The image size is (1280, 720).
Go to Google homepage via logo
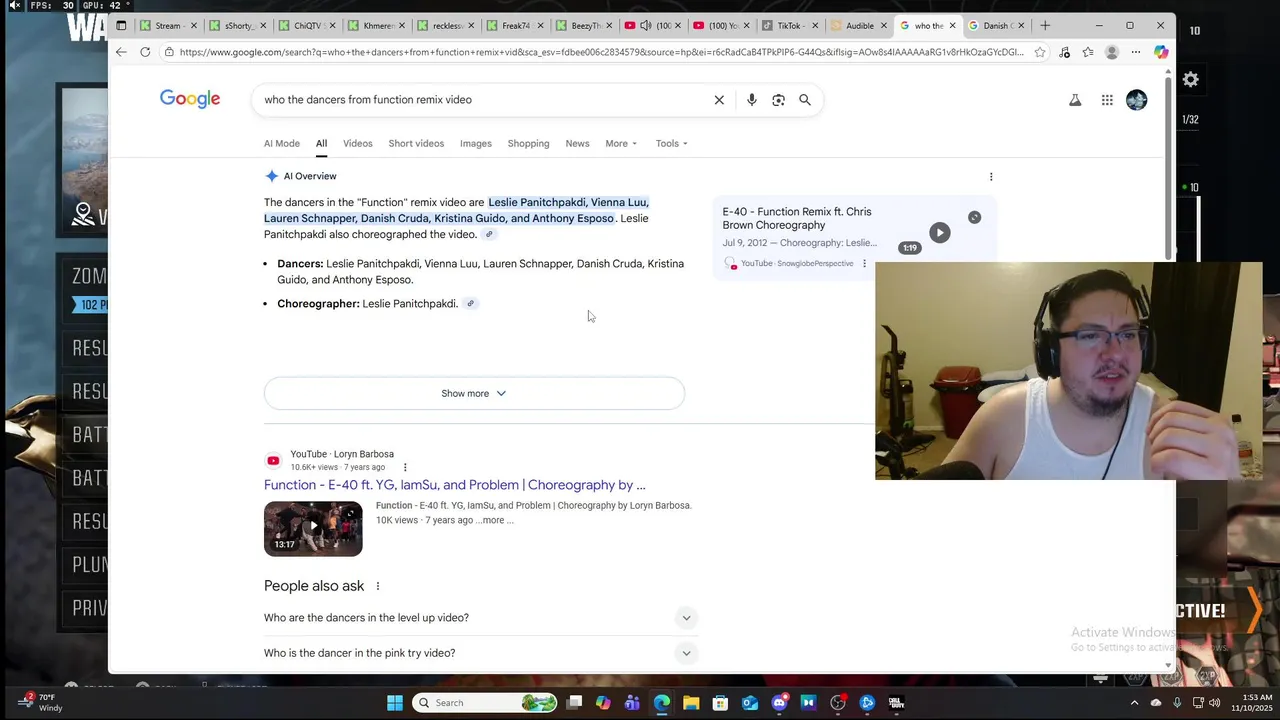click(190, 99)
